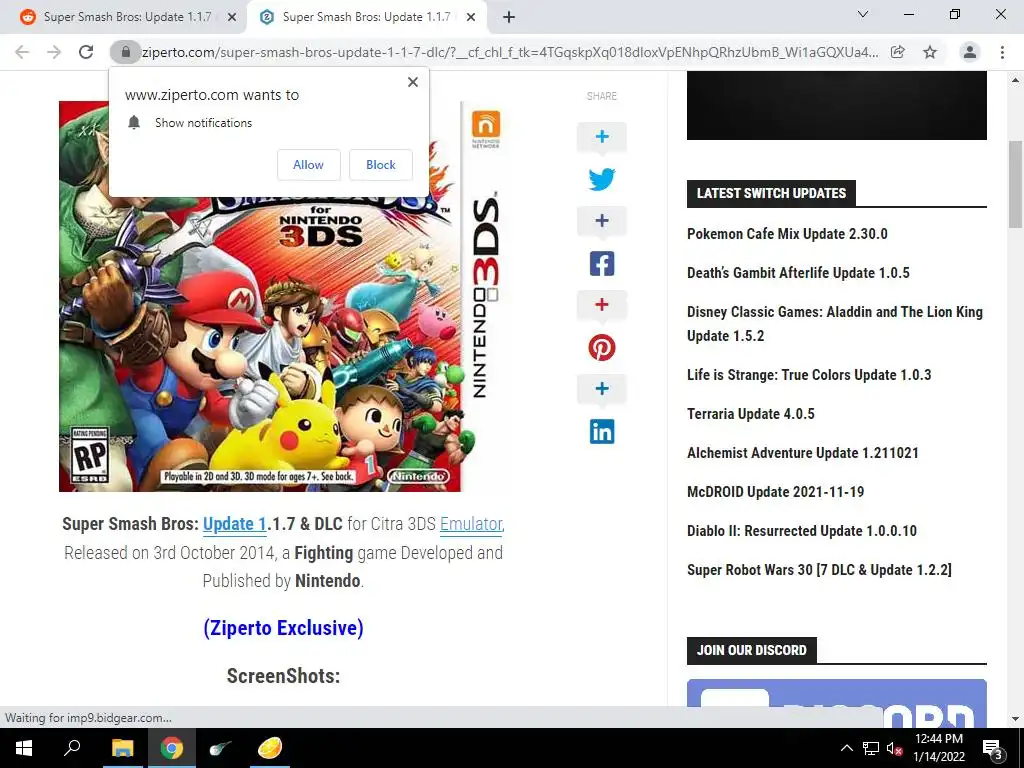The height and width of the screenshot is (768, 1024).
Task: Open the Windows notification center
Action: [993, 748]
